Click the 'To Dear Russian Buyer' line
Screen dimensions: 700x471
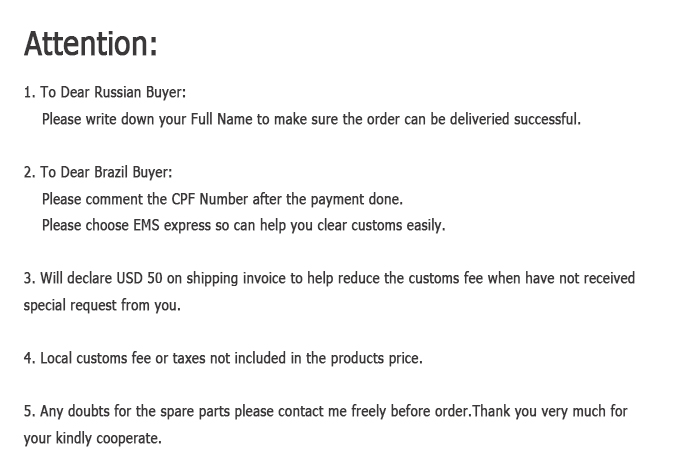(x=105, y=92)
